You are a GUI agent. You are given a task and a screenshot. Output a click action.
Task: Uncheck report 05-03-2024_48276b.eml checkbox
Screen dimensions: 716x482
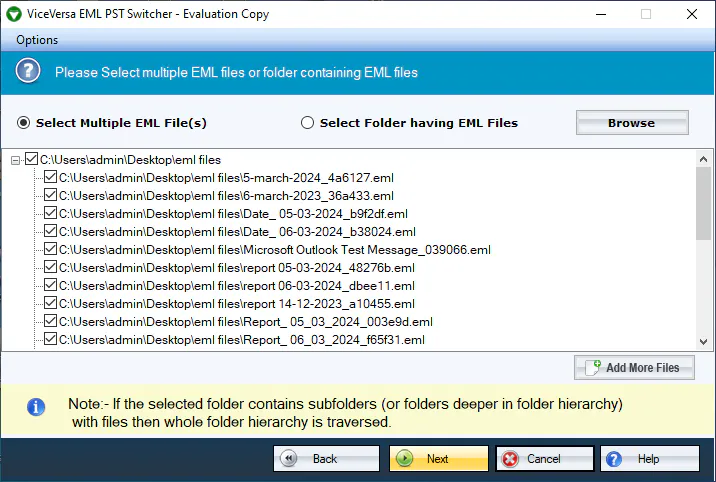click(x=50, y=267)
